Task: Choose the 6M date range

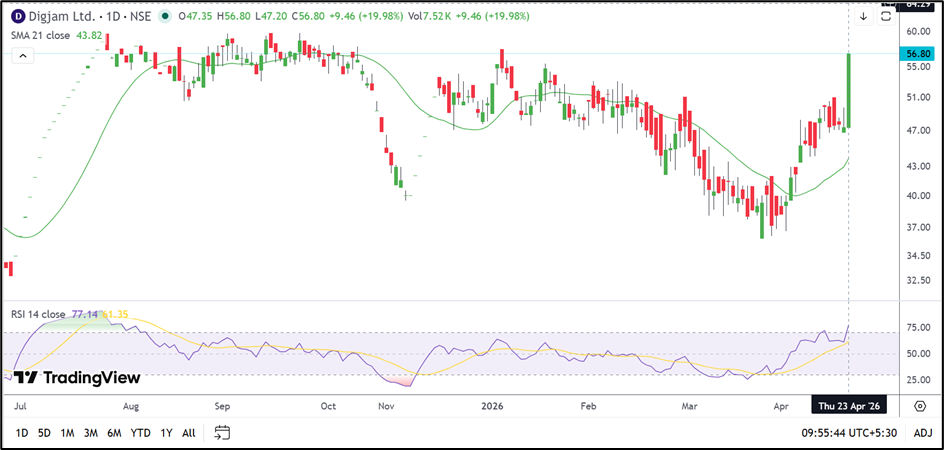Action: pyautogui.click(x=115, y=433)
